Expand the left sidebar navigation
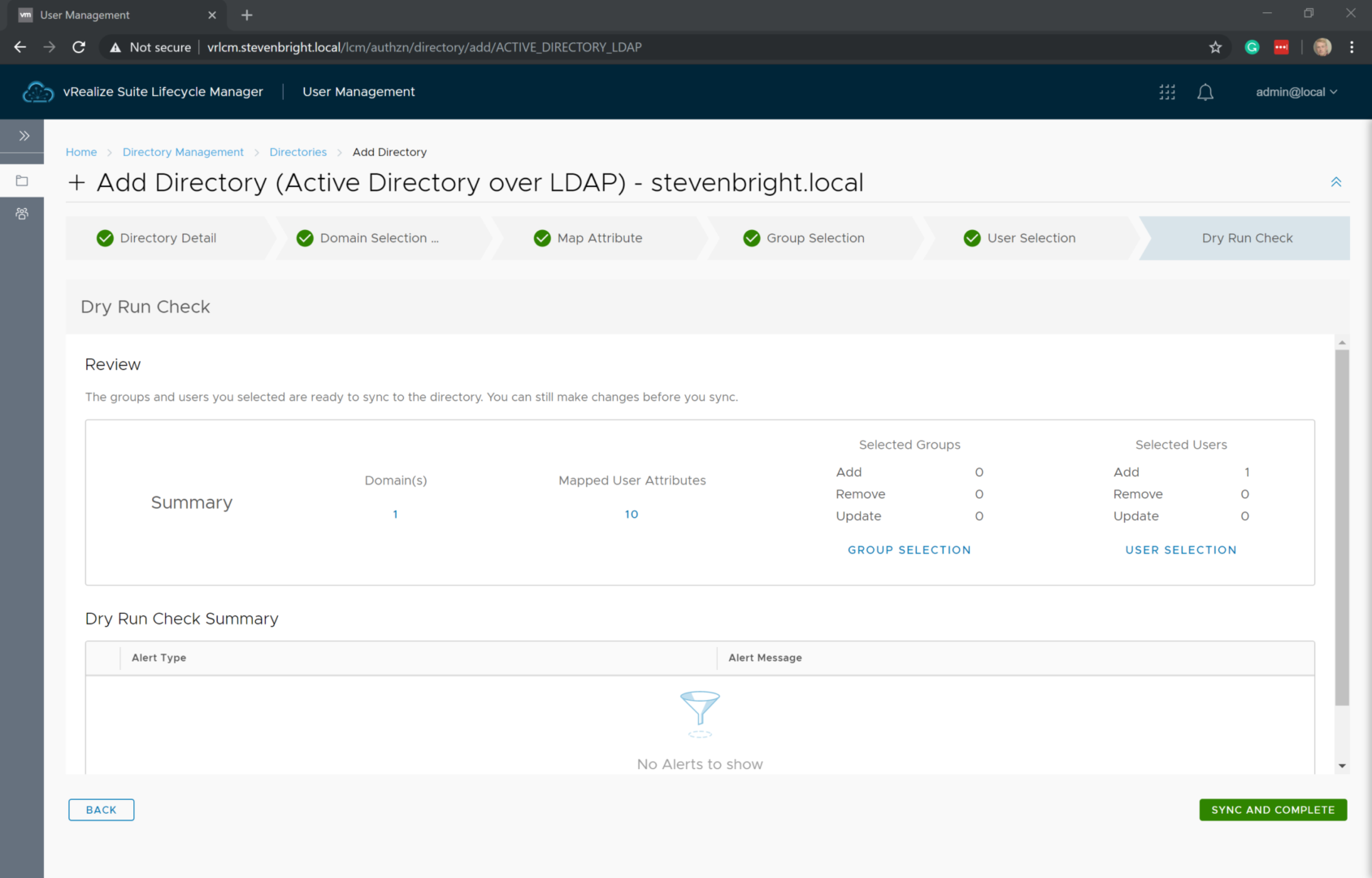This screenshot has width=1372, height=878. (x=24, y=136)
